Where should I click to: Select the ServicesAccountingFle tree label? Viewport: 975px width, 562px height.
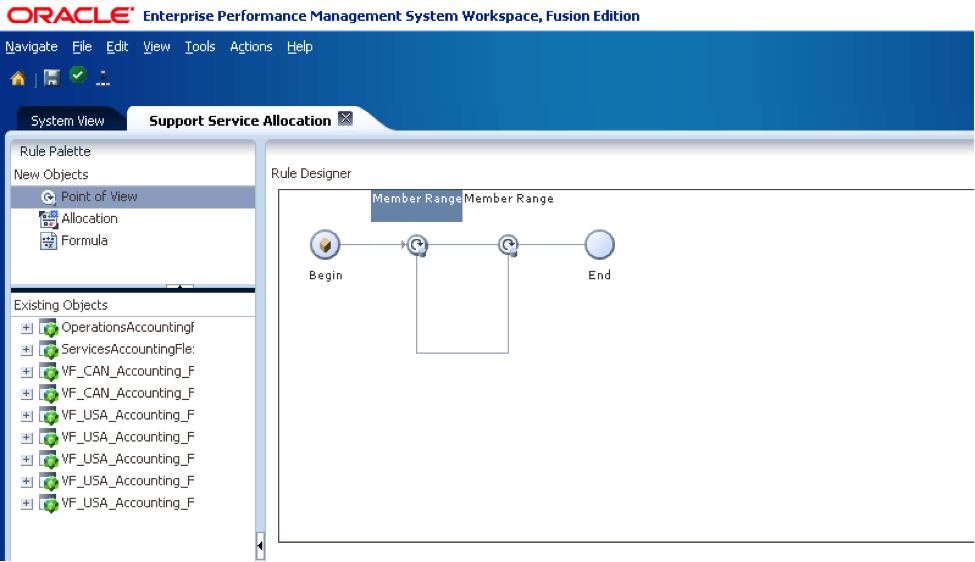tap(127, 349)
